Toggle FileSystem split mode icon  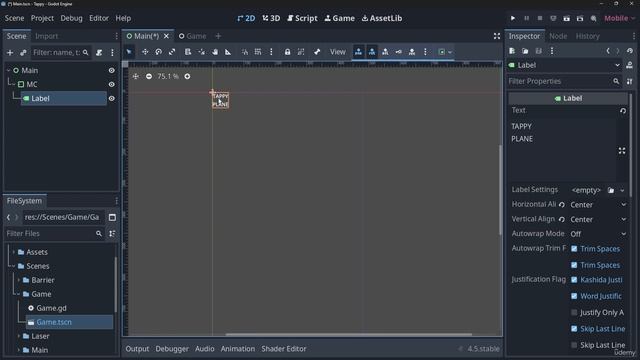112,217
